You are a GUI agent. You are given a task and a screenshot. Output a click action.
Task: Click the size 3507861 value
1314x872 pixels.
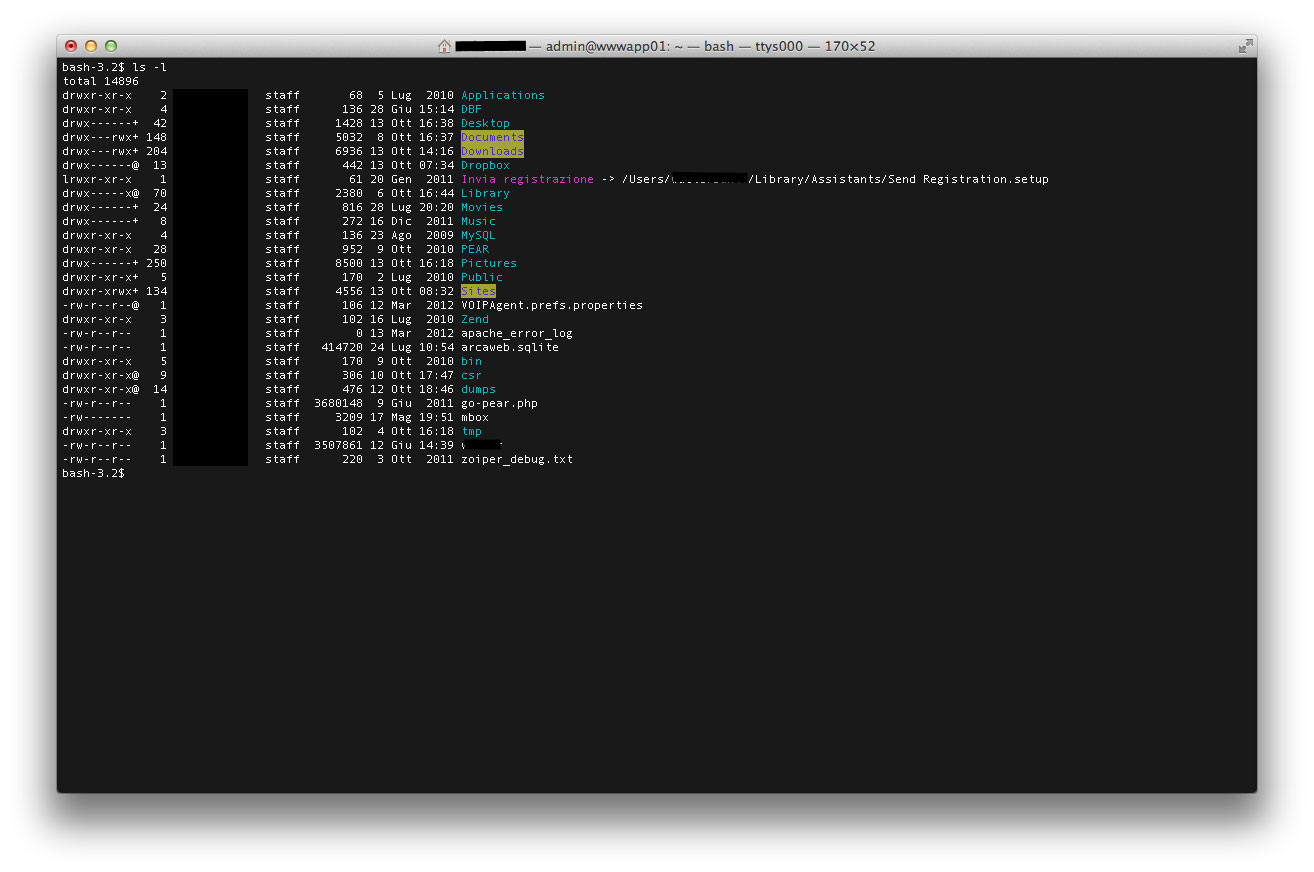(x=338, y=445)
